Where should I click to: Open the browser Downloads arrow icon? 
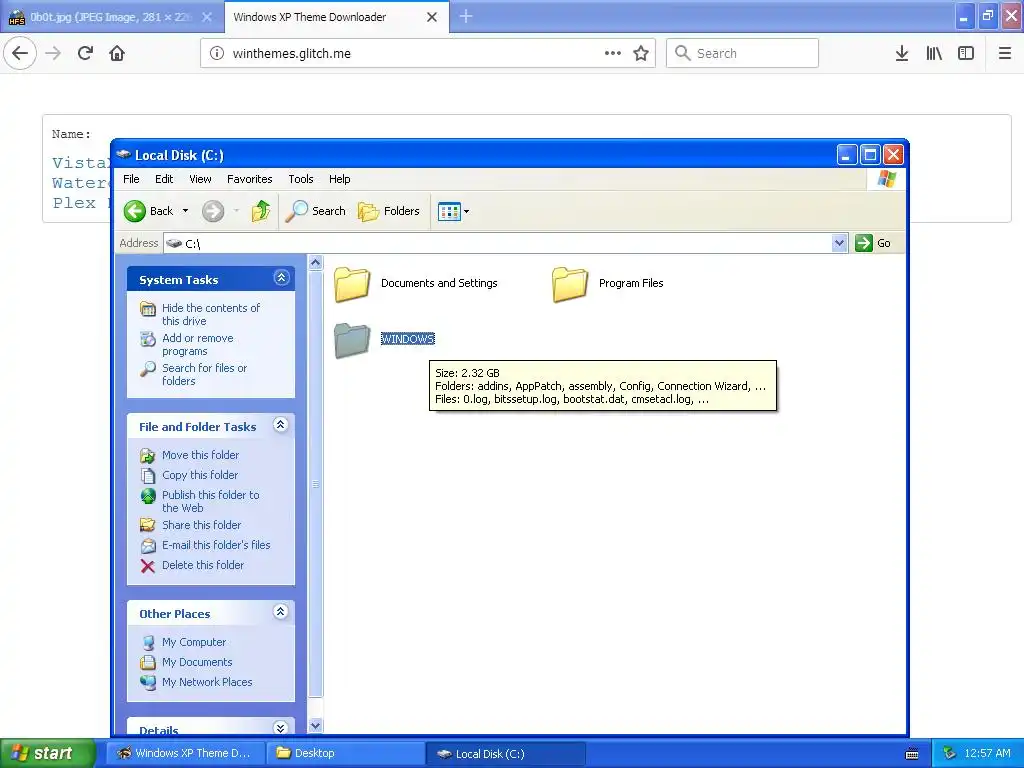coord(902,53)
